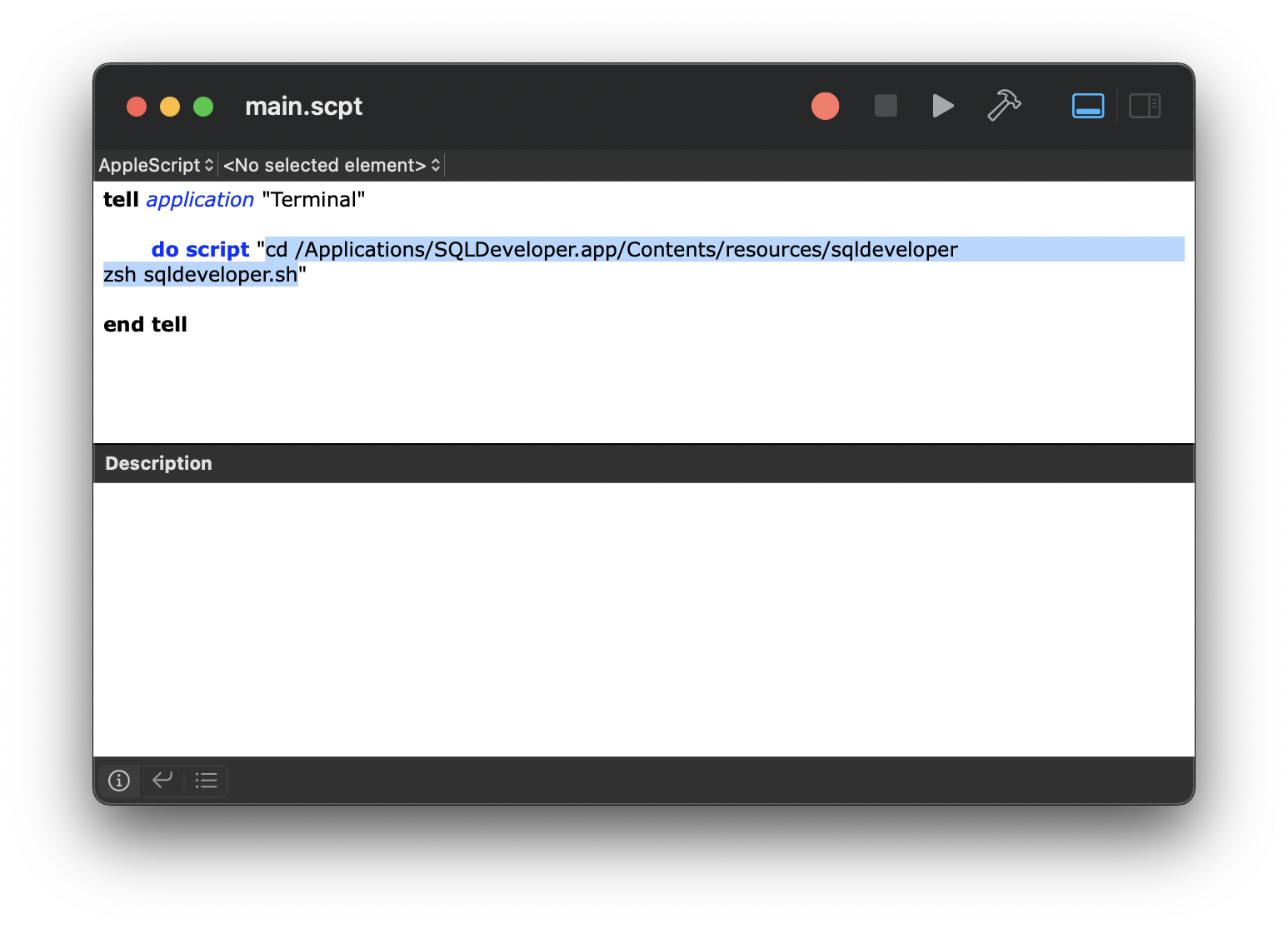Toggle the right sidebar library pane
This screenshot has height=928, width=1288.
pyautogui.click(x=1145, y=106)
